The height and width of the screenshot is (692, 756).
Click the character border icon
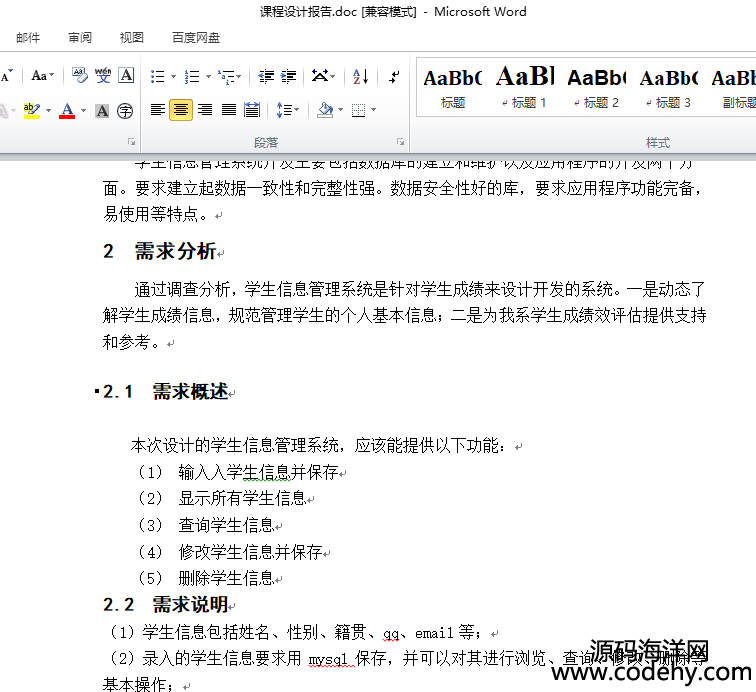[126, 76]
